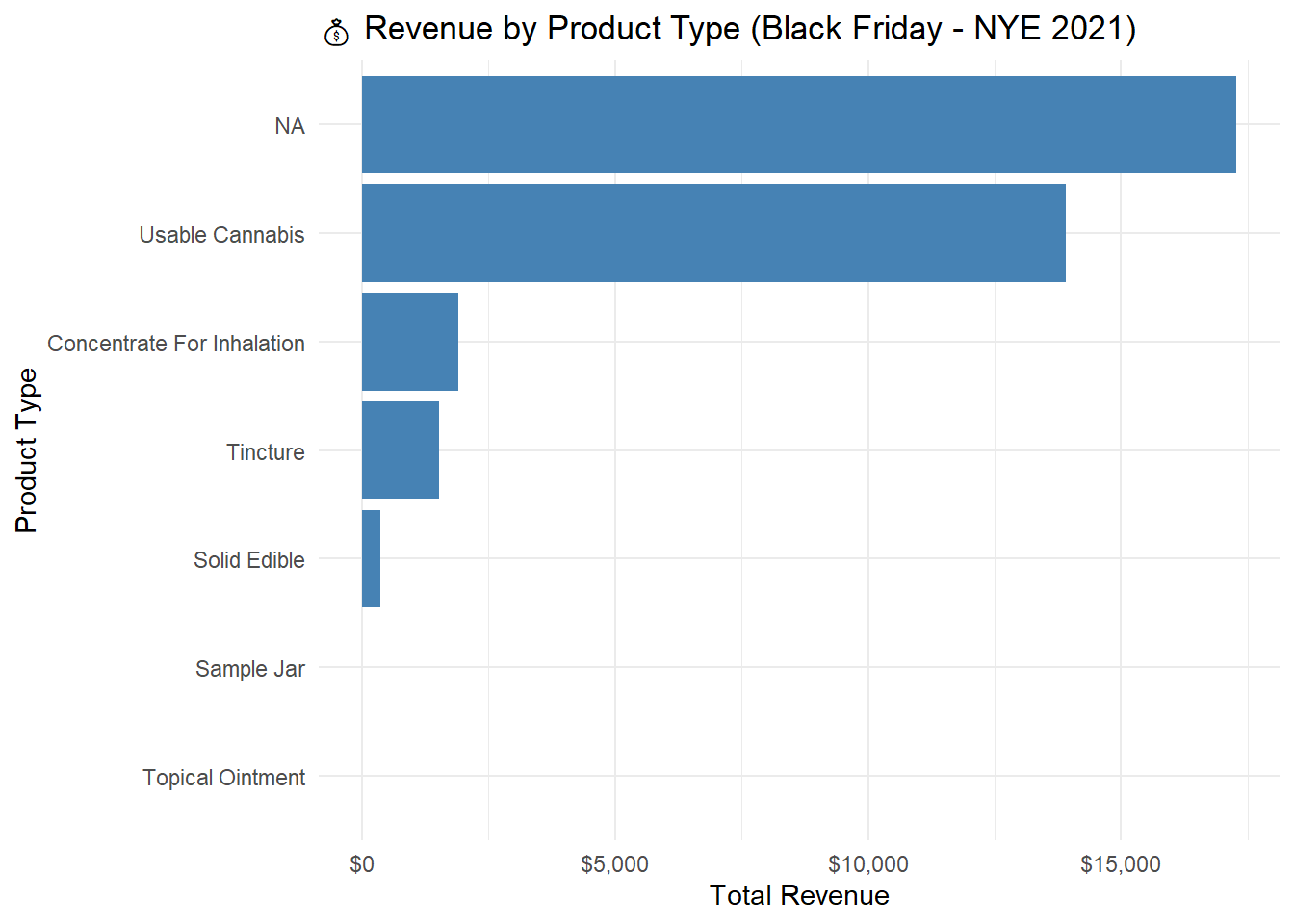1294x924 pixels.
Task: Click the 'NA' y-axis label
Action: 289,126
